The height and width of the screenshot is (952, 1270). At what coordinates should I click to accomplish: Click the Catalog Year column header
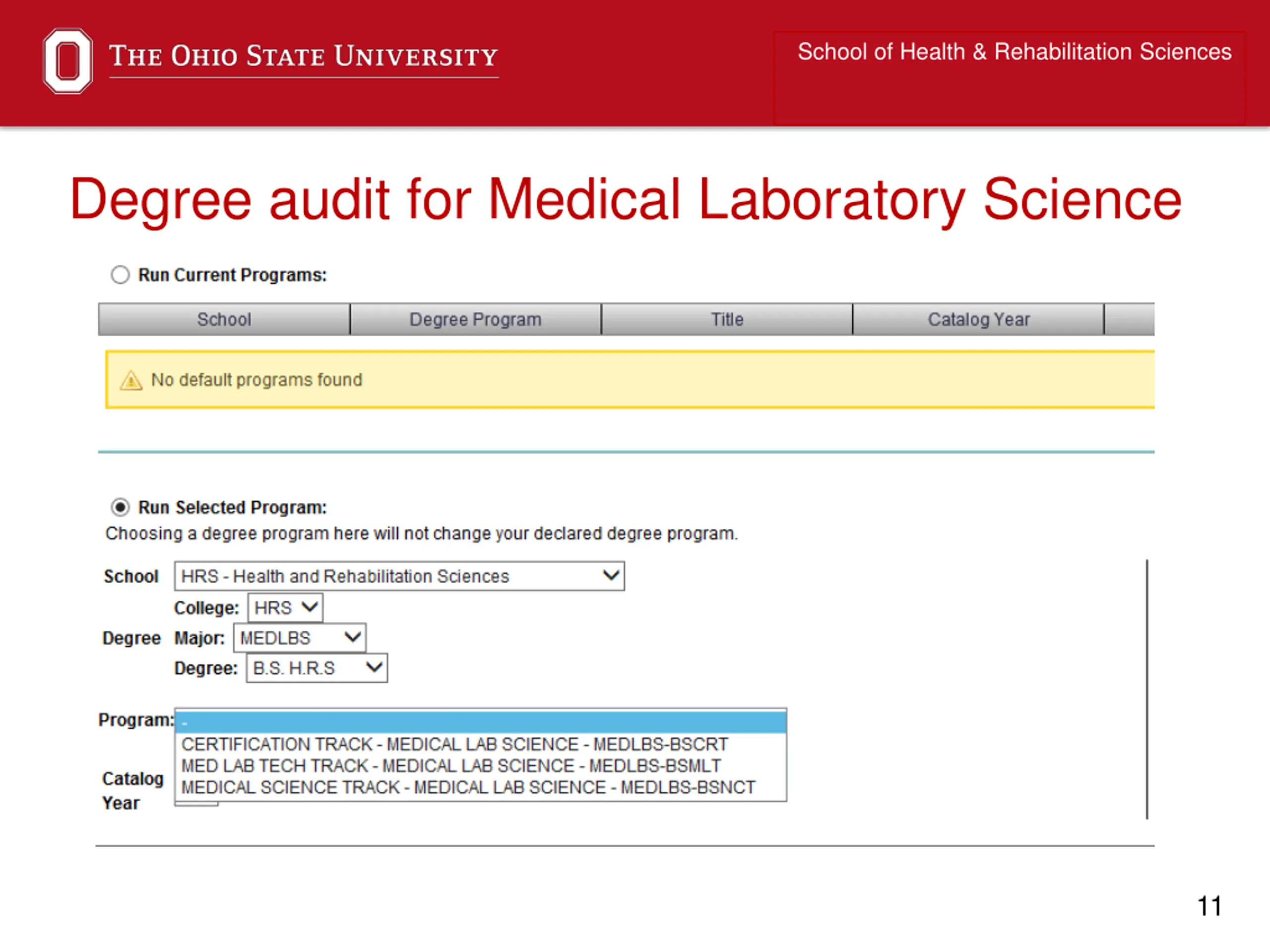[x=978, y=319]
